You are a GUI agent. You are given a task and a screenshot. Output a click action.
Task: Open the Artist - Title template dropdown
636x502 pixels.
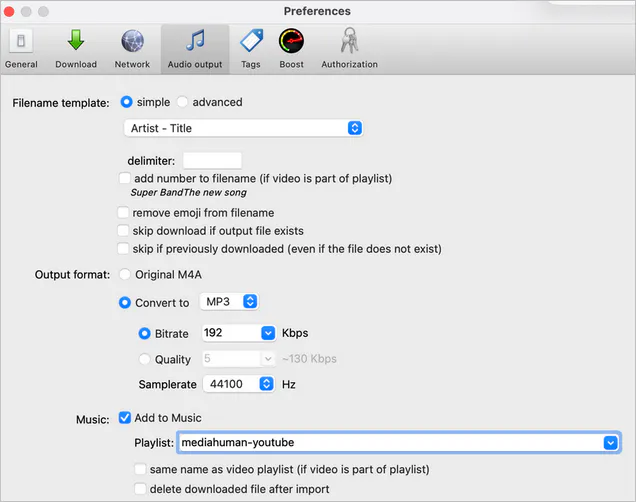click(243, 128)
